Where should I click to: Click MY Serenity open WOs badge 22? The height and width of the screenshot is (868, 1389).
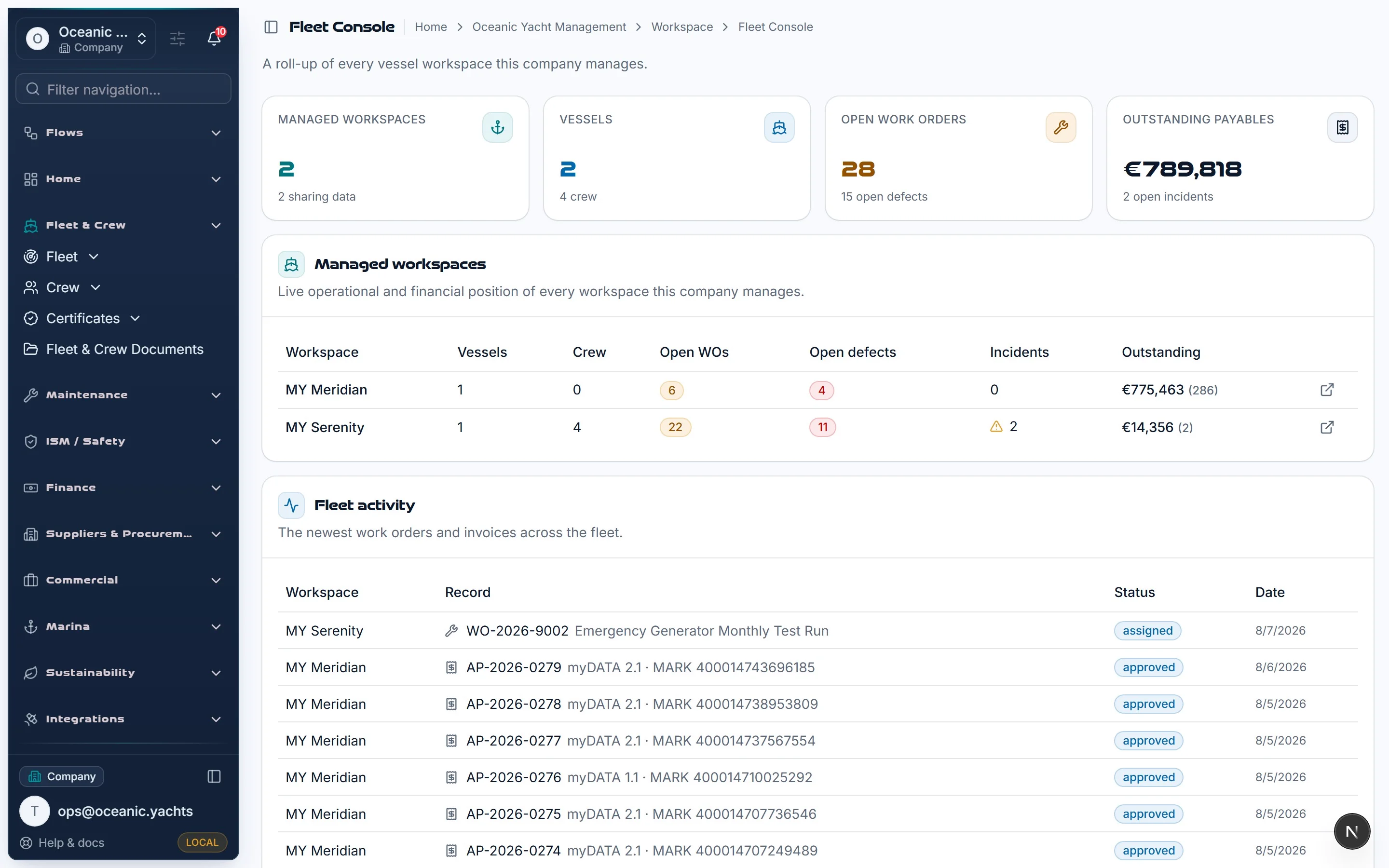pos(676,427)
